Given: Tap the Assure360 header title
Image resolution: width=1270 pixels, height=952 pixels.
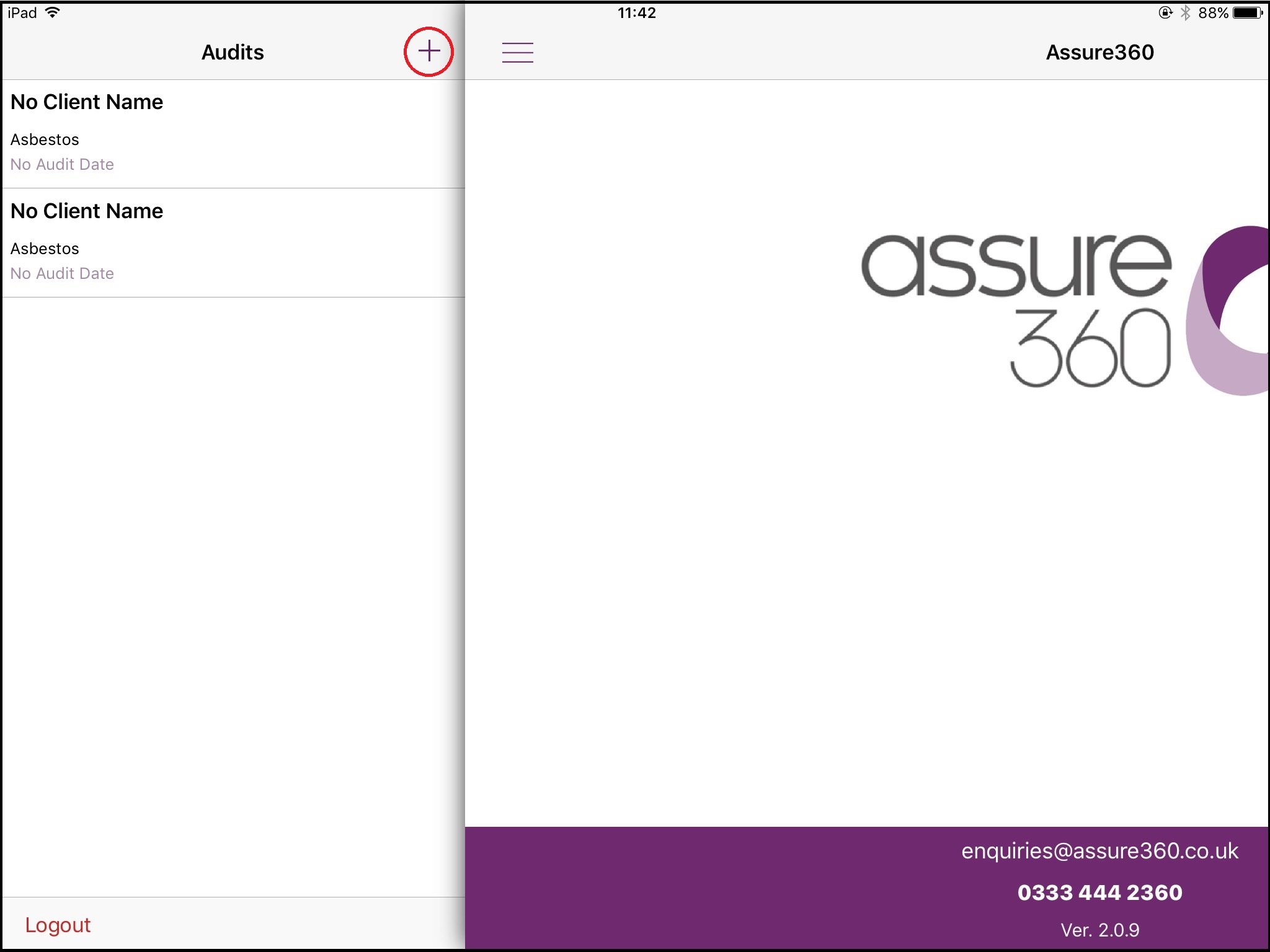Looking at the screenshot, I should pyautogui.click(x=1099, y=52).
